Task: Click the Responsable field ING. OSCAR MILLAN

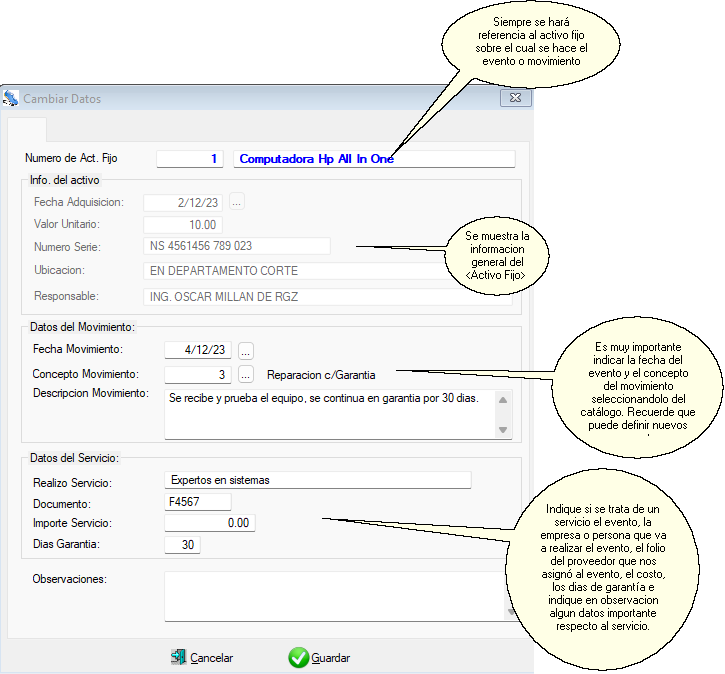Action: coord(328,297)
